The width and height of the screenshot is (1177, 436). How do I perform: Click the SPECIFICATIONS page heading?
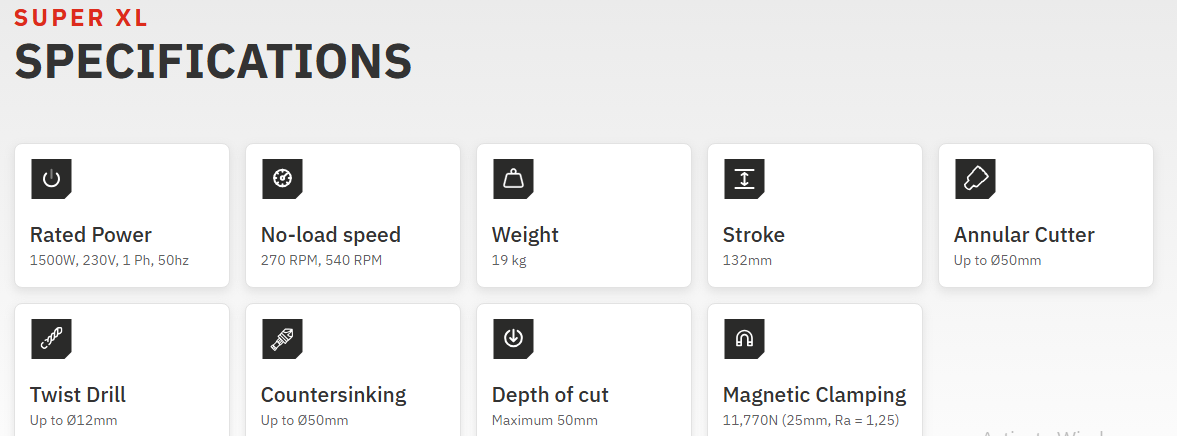tap(213, 62)
